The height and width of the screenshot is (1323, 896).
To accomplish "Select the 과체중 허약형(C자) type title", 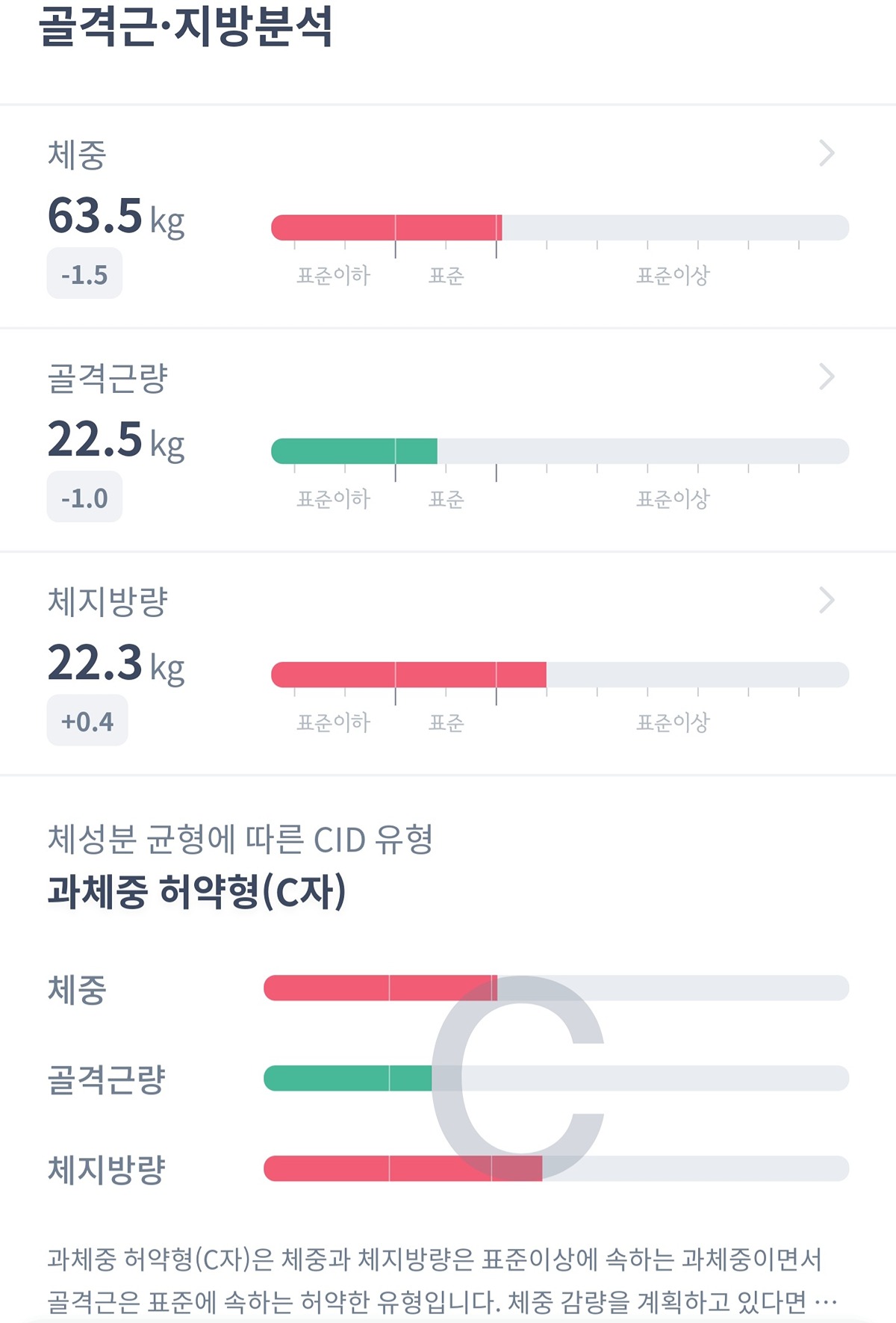I will click(x=197, y=891).
